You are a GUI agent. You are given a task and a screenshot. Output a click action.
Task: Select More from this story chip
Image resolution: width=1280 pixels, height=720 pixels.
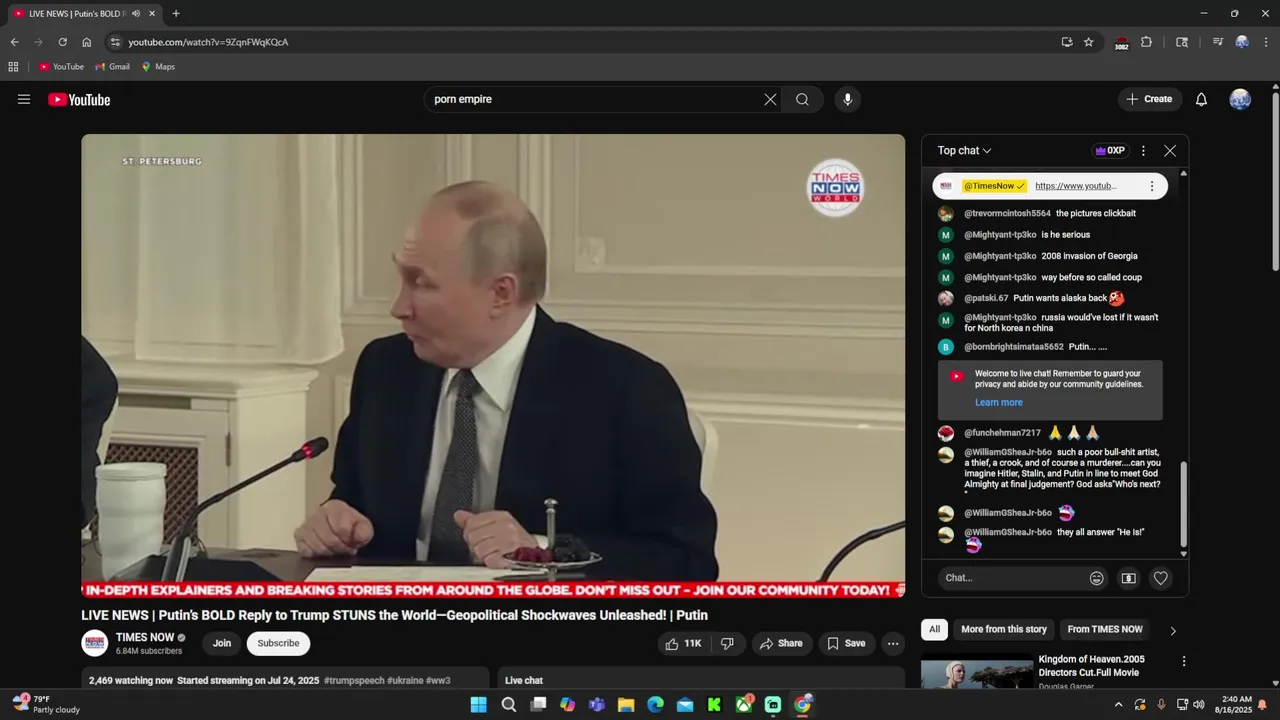click(1004, 630)
